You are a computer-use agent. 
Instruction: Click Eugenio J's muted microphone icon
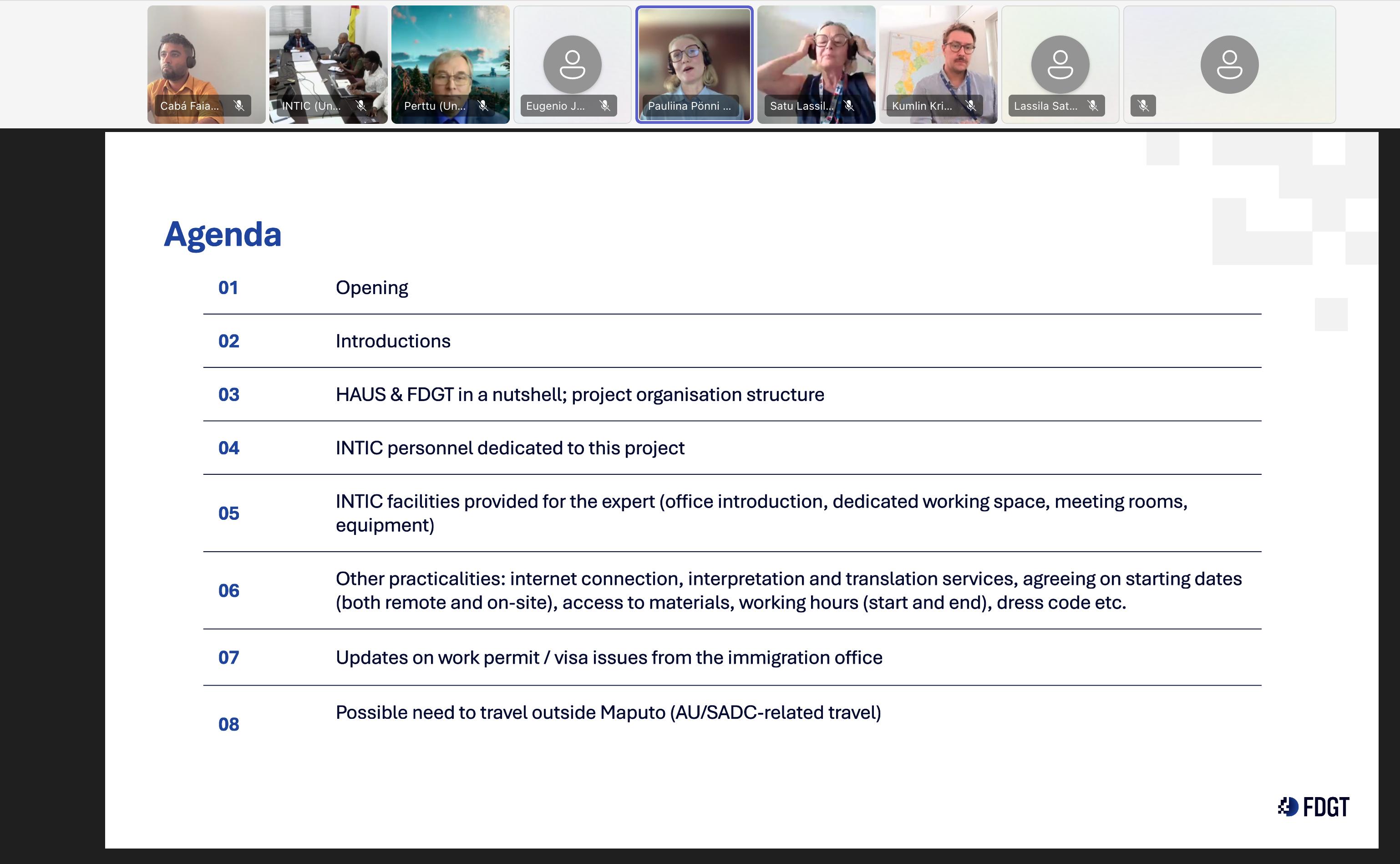tap(605, 106)
